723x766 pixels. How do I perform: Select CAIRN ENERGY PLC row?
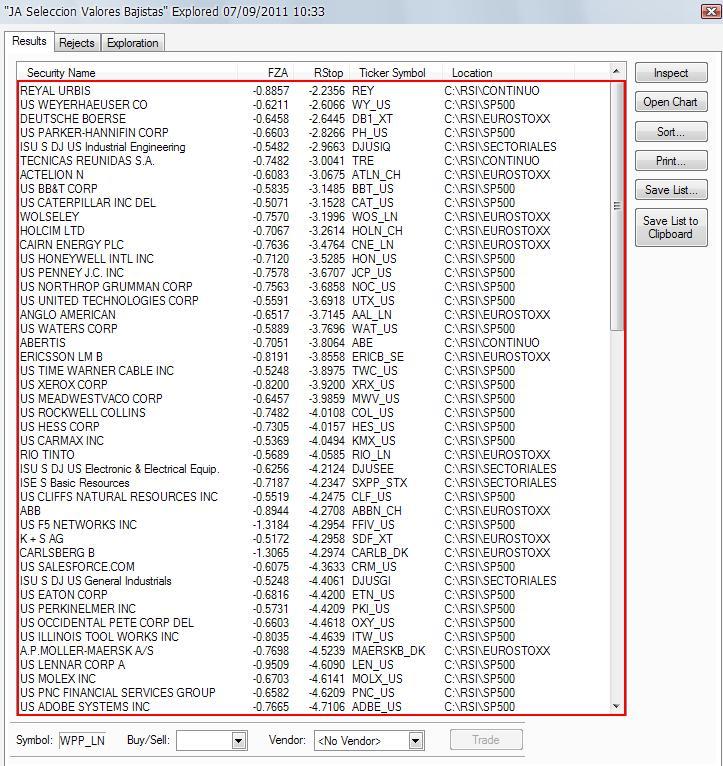[314, 245]
